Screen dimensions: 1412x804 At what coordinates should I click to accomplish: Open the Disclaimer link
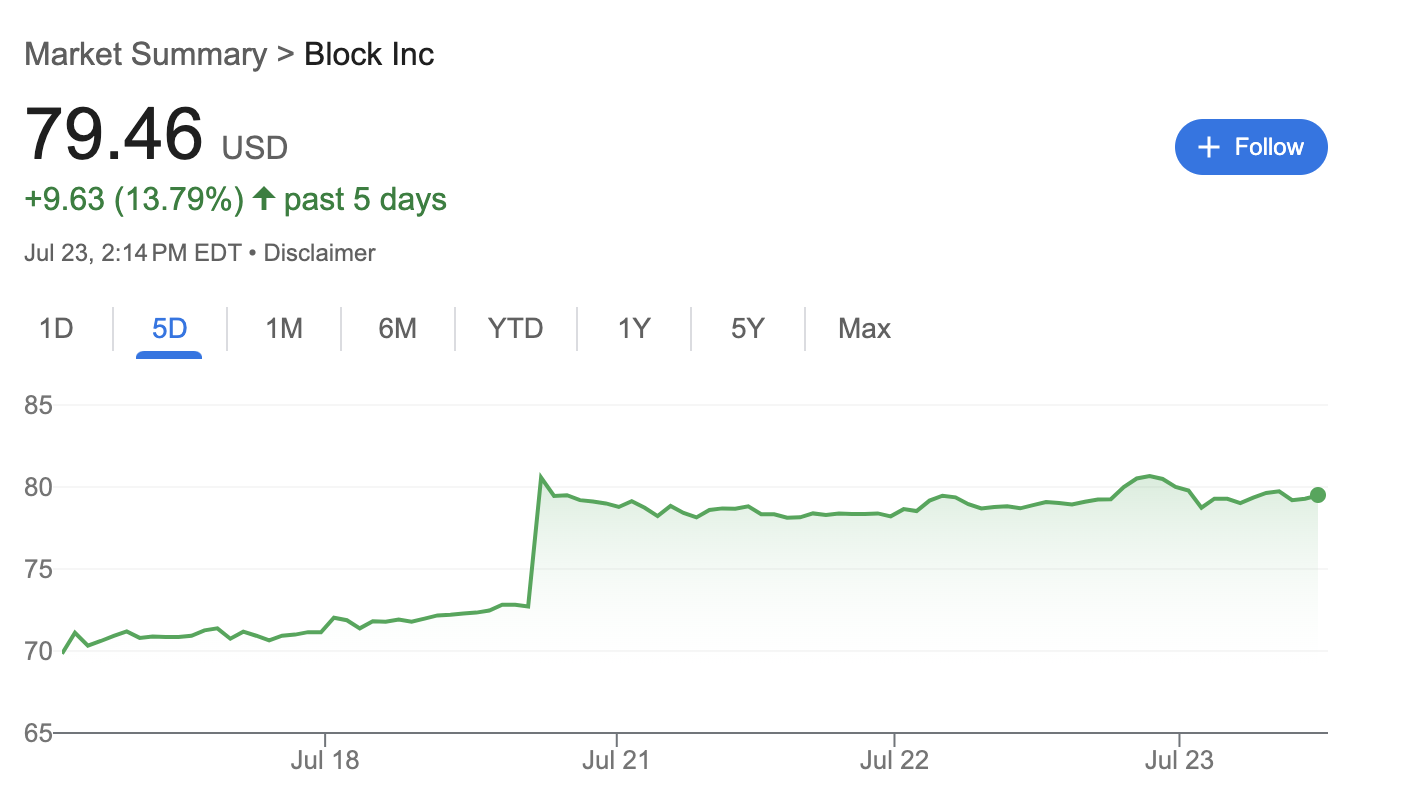[x=318, y=252]
